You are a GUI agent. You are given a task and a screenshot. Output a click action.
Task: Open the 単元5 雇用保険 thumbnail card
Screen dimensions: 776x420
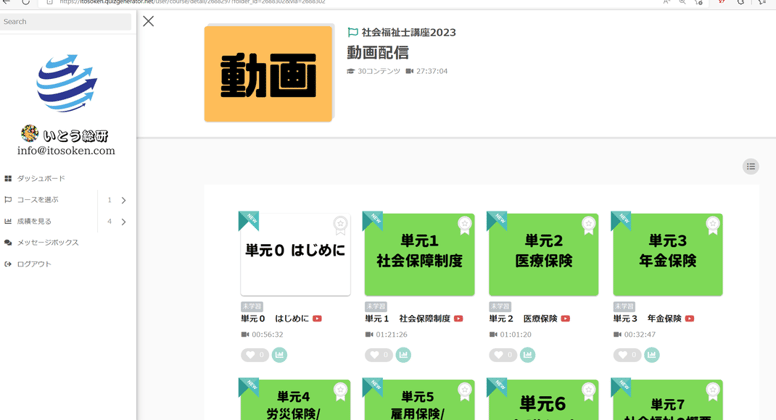pyautogui.click(x=420, y=400)
